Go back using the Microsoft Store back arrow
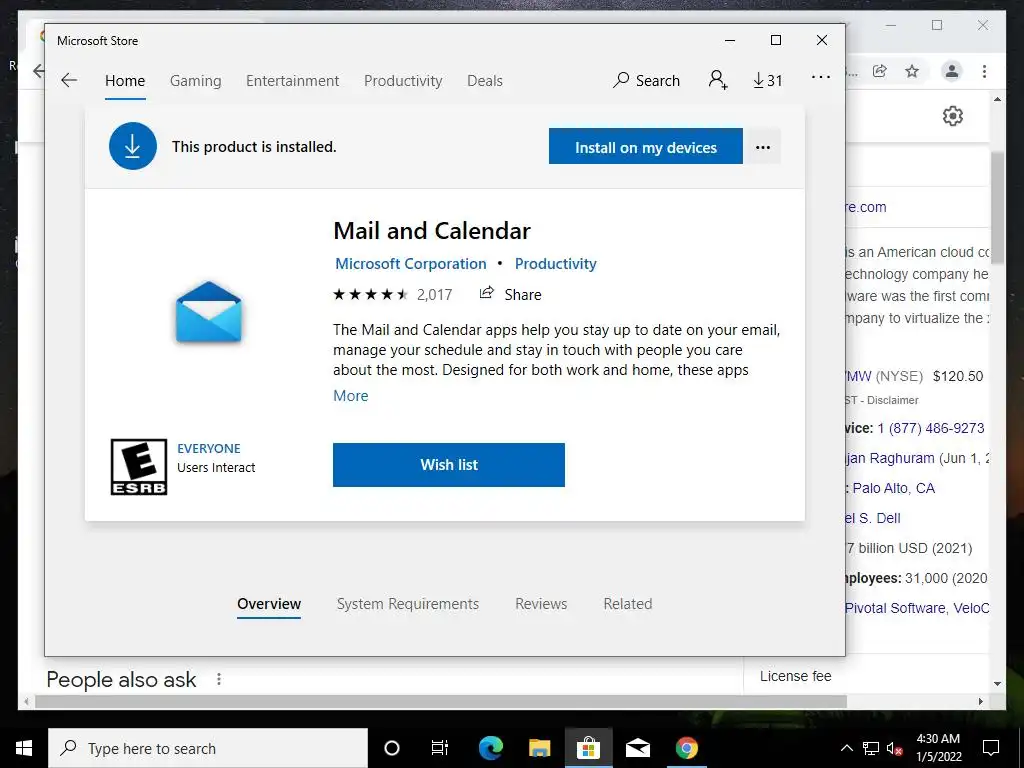 (69, 80)
